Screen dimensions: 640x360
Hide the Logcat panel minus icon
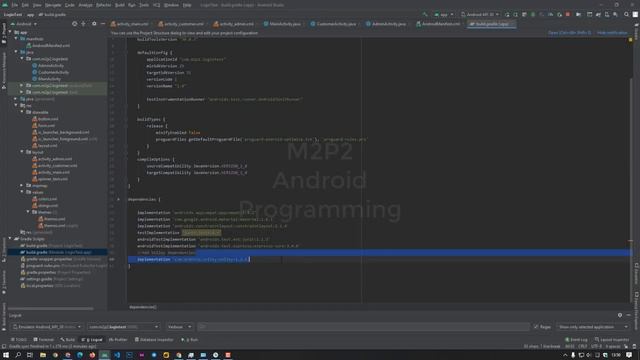click(x=629, y=315)
